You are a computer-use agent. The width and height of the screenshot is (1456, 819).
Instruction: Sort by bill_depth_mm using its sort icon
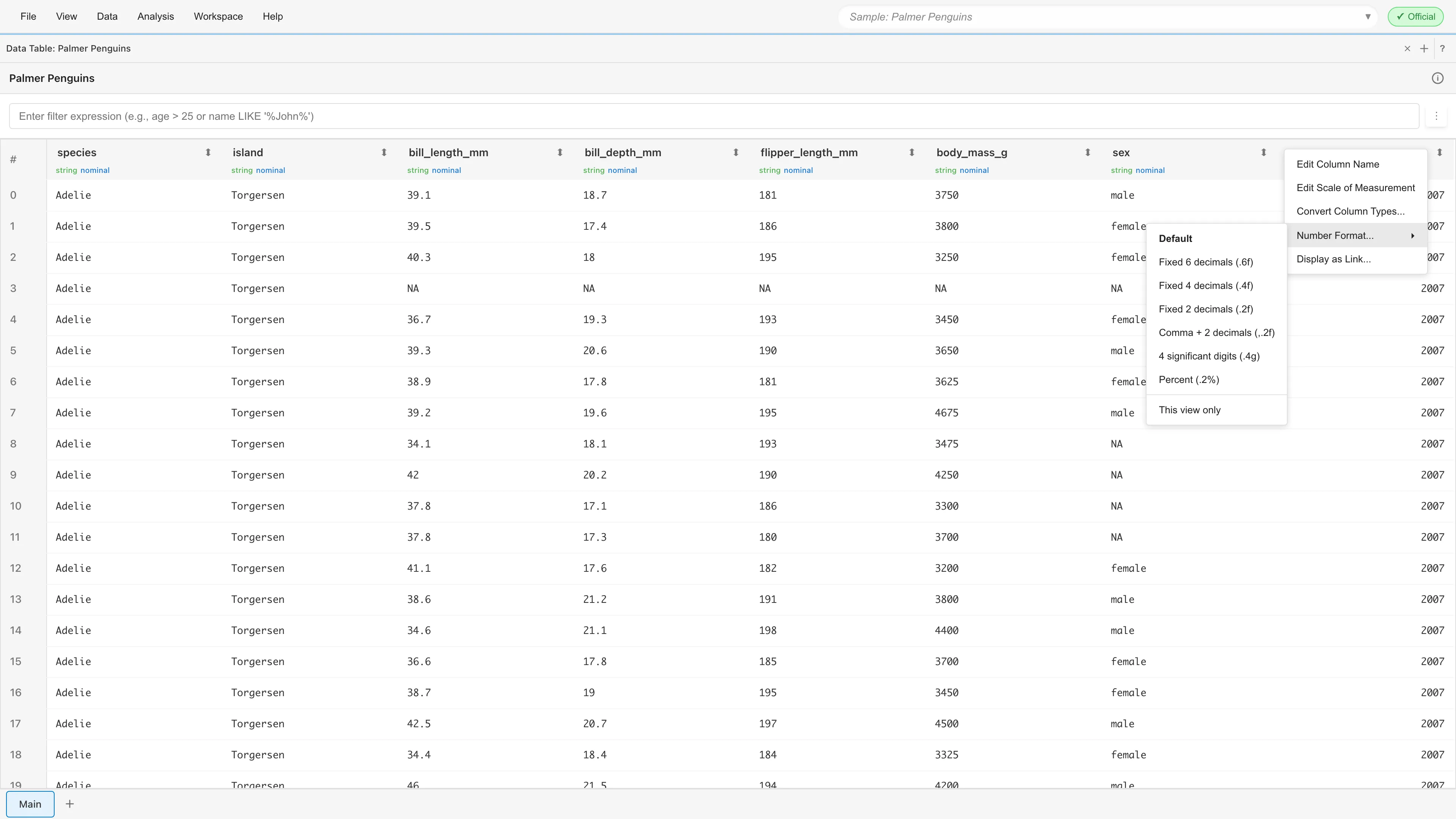coord(735,152)
